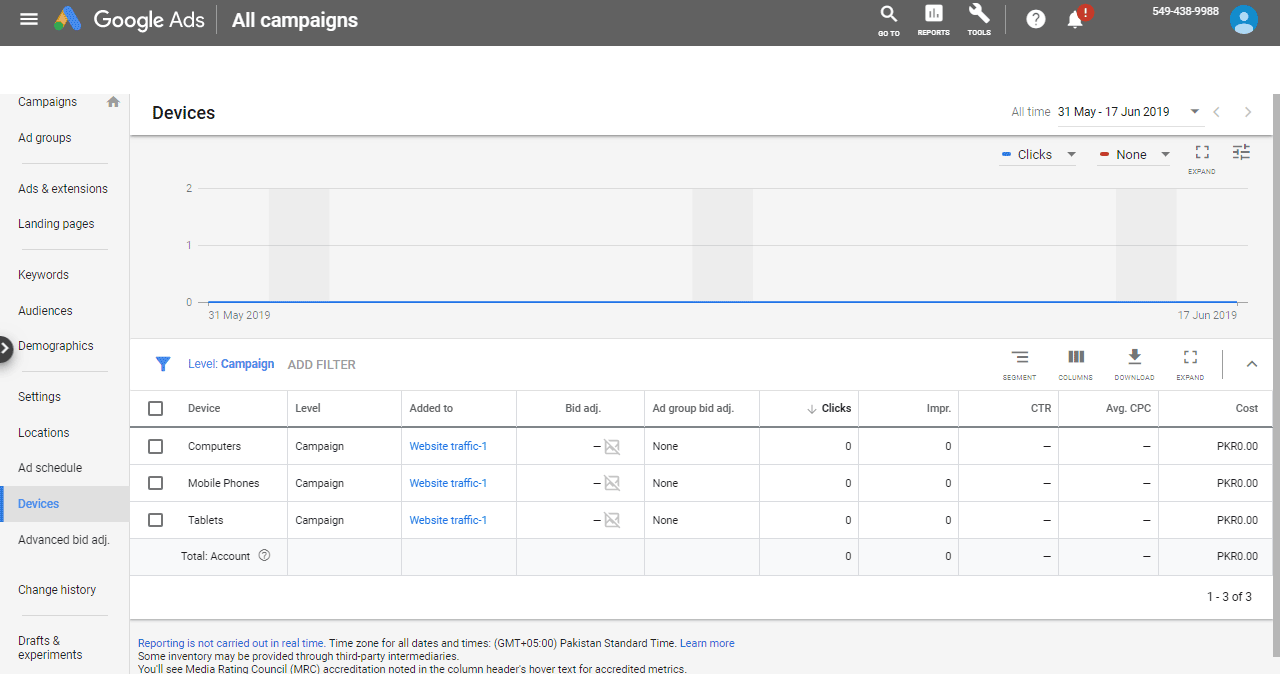Open the None metric dropdown
1280x674 pixels.
1134,155
